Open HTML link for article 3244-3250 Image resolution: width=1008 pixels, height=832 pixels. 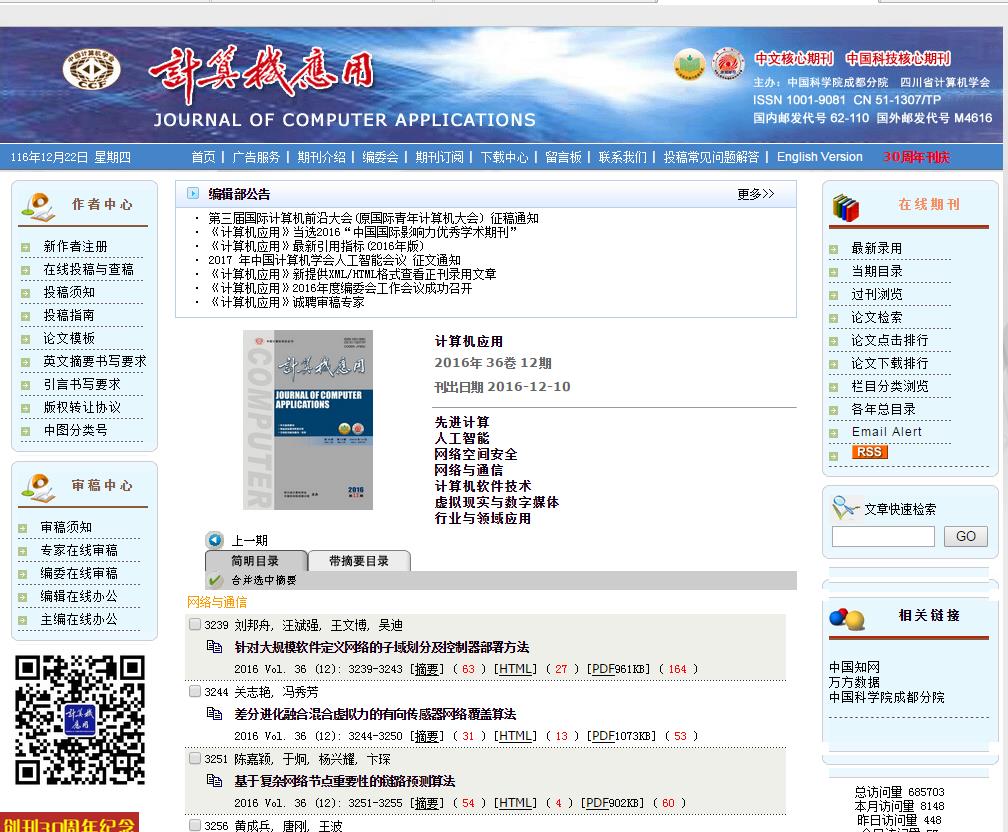click(515, 736)
